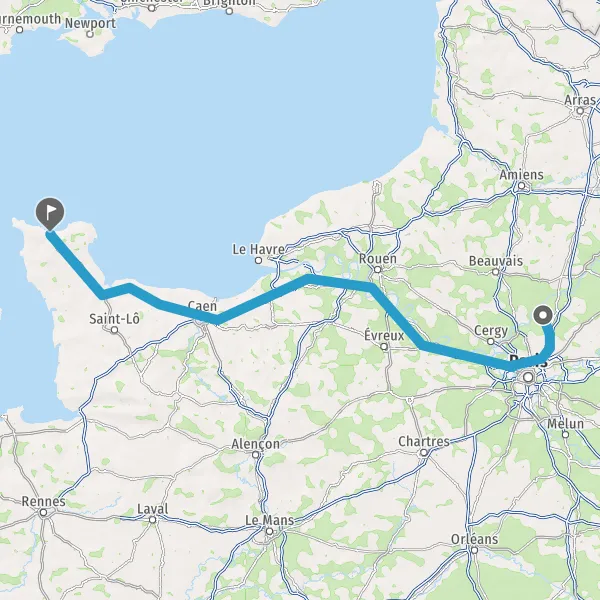Click the route start circle marker
Screen dimensions: 600x600
(x=543, y=315)
